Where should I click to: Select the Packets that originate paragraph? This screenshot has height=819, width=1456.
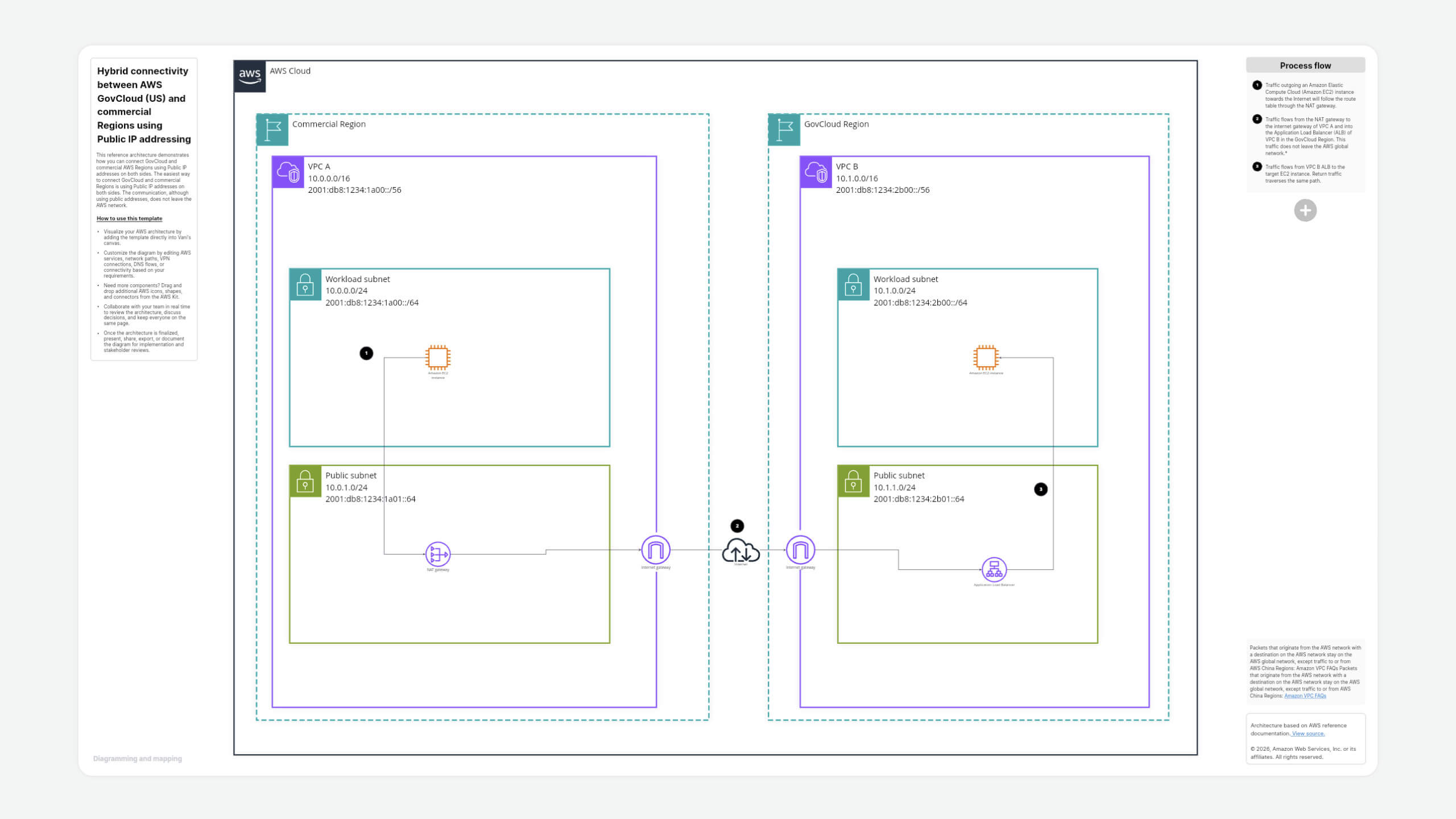(x=1305, y=672)
